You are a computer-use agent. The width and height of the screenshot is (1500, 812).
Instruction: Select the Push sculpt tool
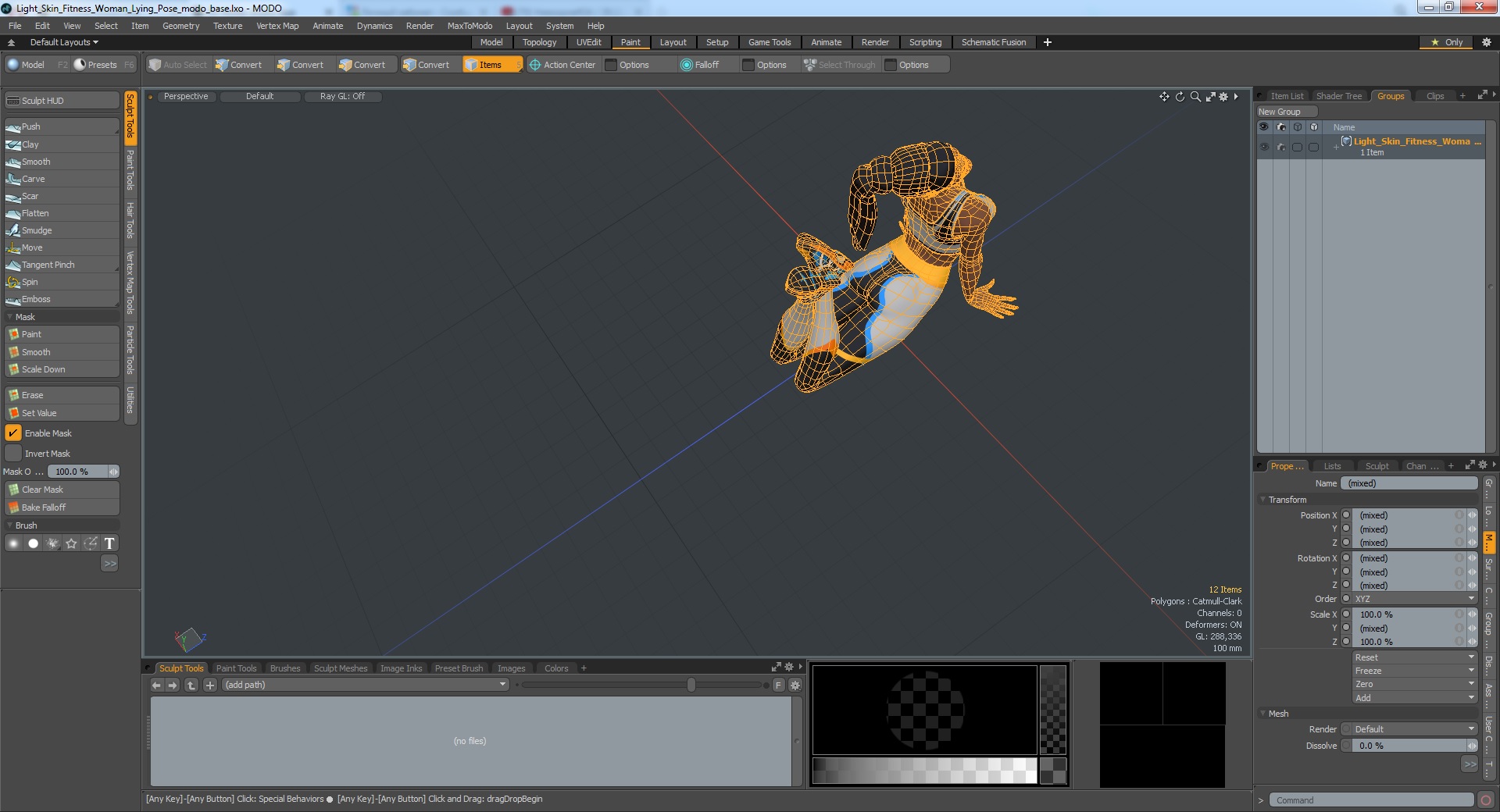tap(61, 126)
